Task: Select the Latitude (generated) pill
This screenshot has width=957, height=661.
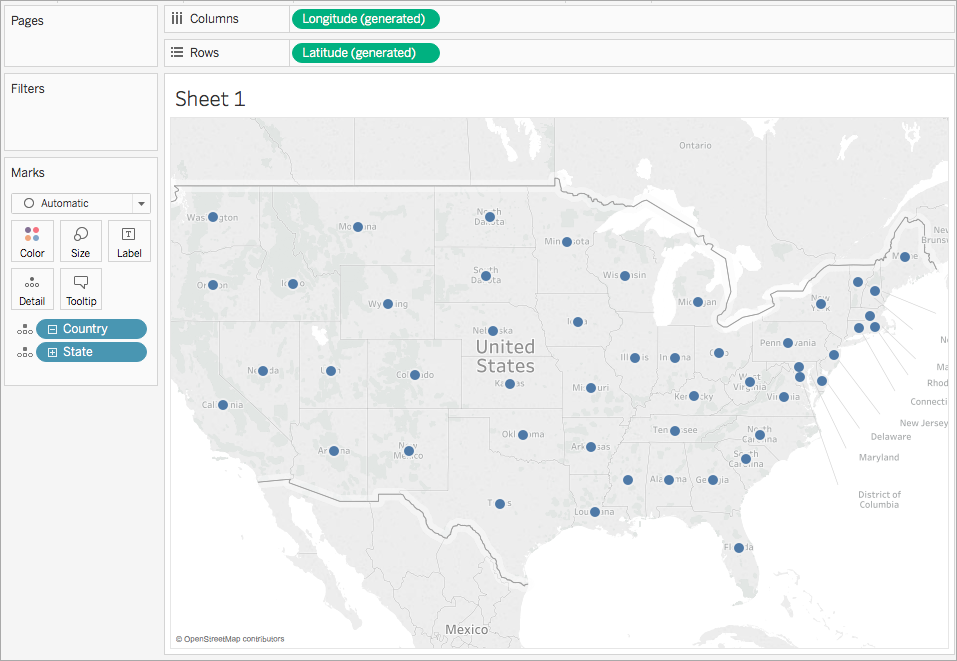Action: (366, 53)
